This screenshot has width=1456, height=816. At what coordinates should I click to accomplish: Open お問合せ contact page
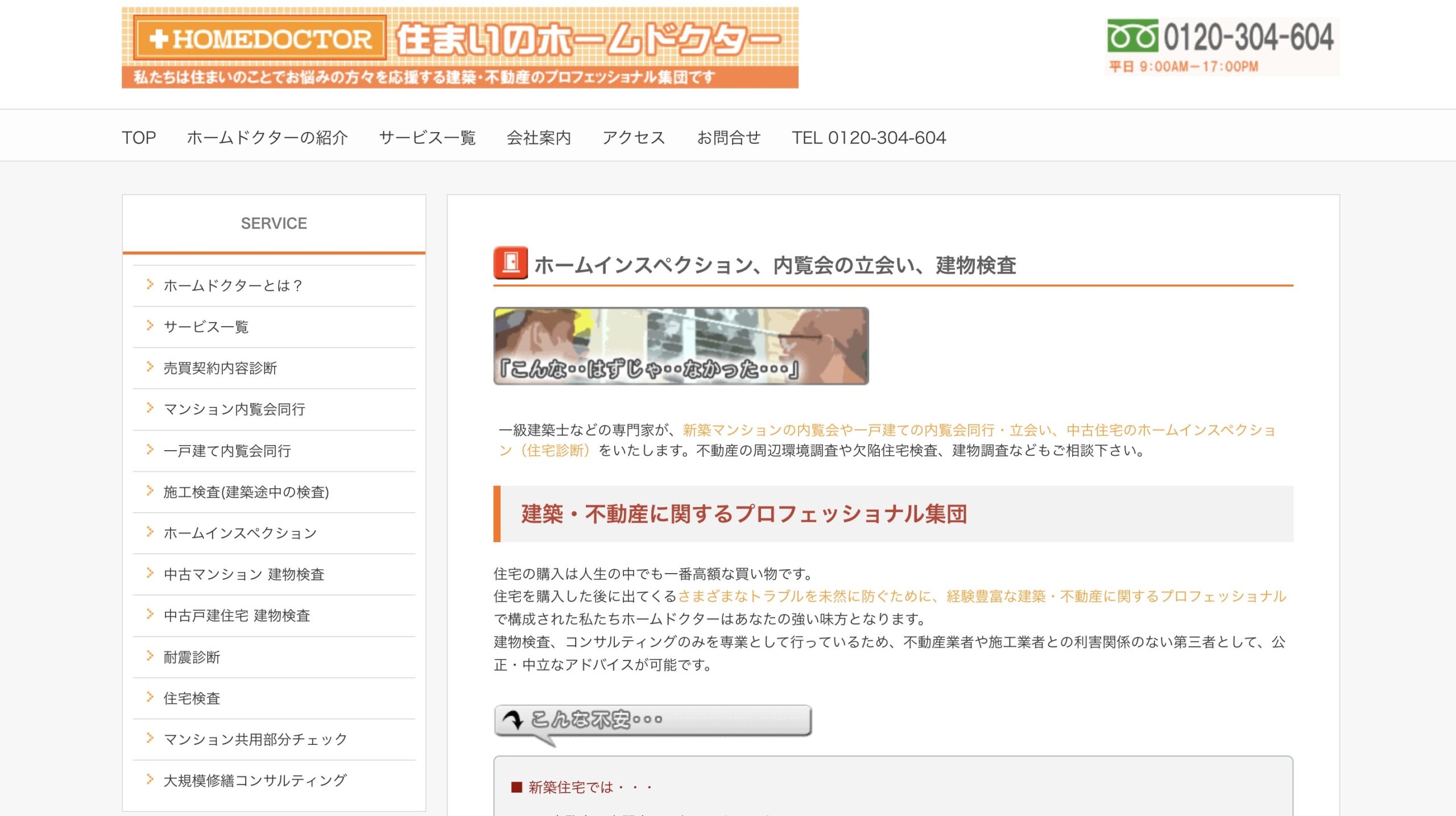729,138
